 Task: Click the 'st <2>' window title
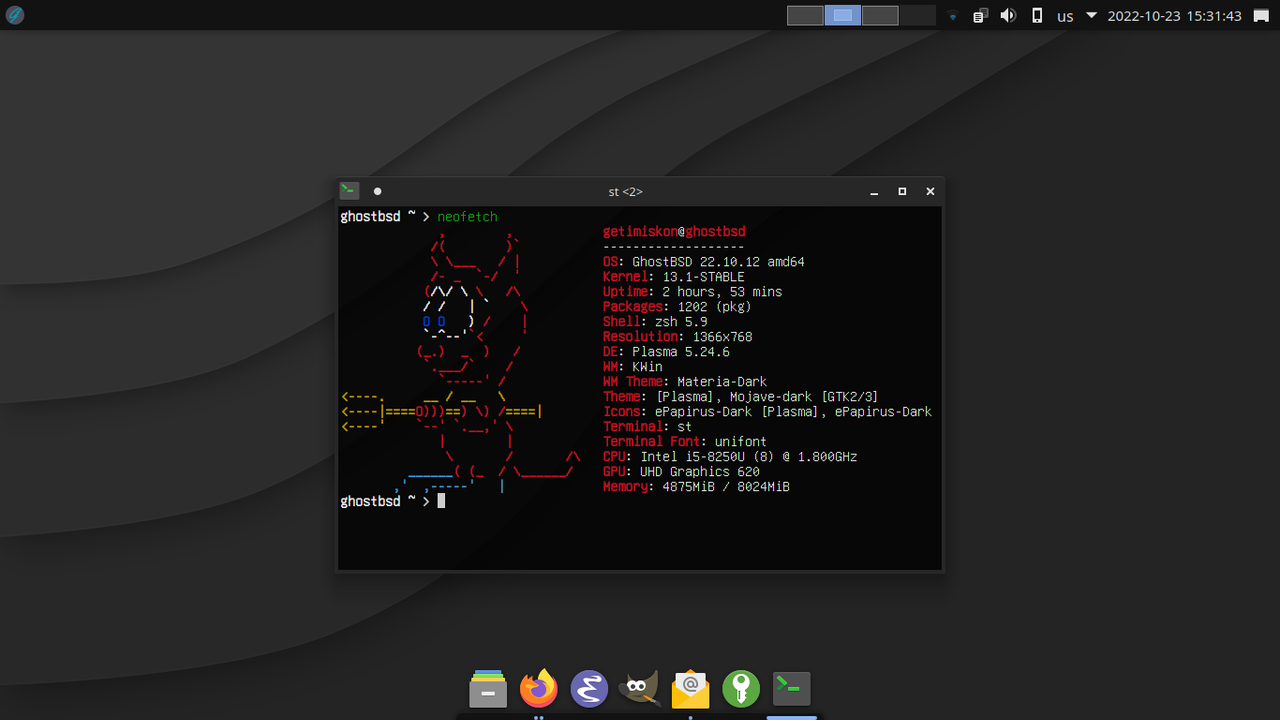(626, 191)
